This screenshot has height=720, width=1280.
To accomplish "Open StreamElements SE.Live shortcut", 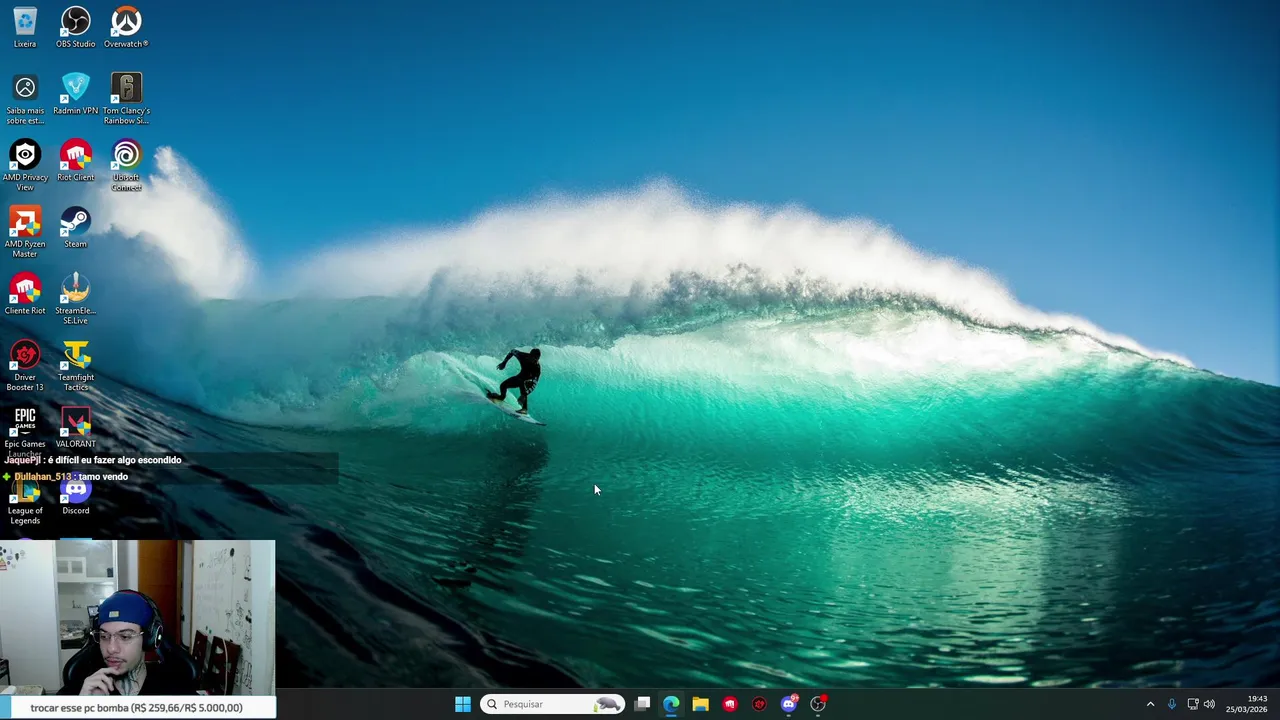I will coord(75,299).
